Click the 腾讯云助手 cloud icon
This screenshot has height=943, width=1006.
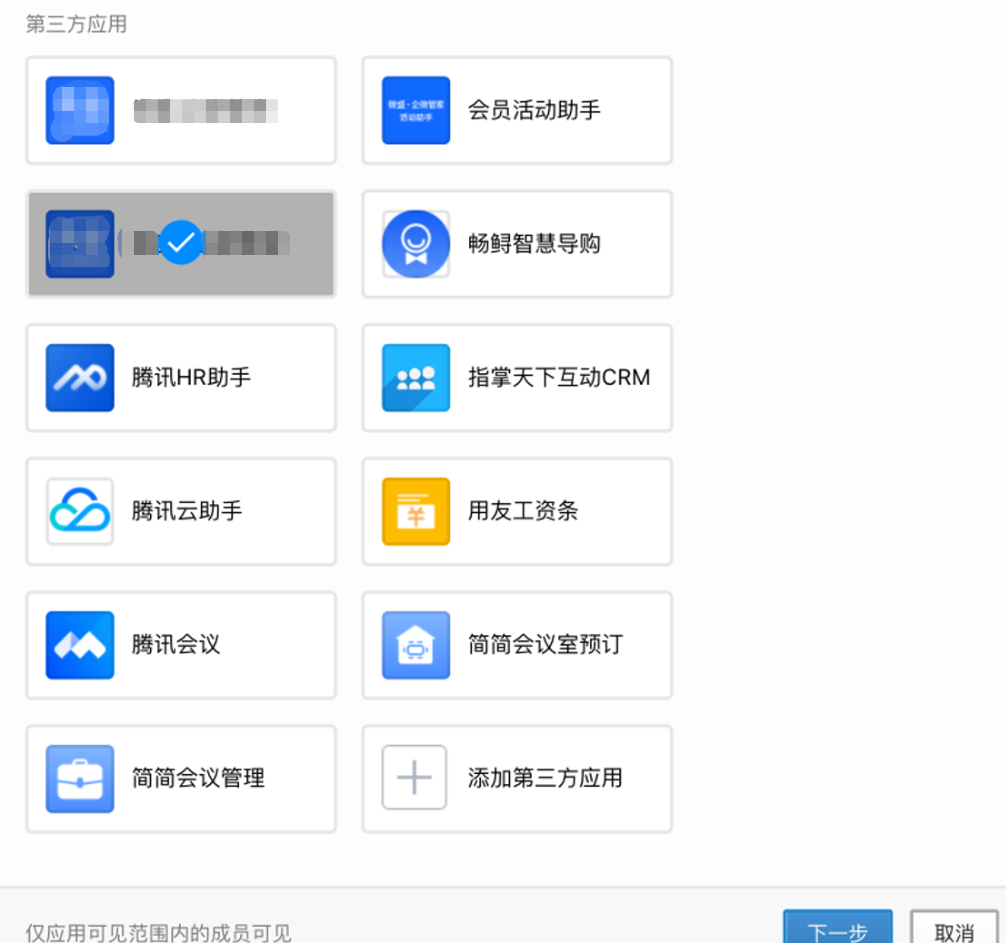80,511
